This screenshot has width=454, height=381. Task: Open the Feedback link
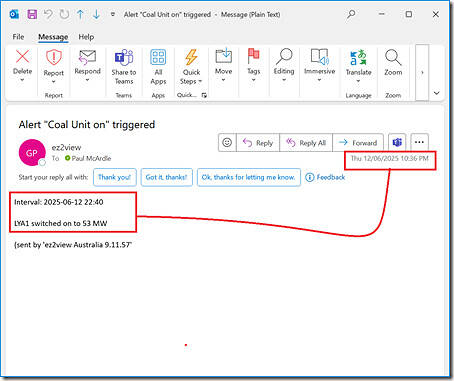[x=325, y=177]
